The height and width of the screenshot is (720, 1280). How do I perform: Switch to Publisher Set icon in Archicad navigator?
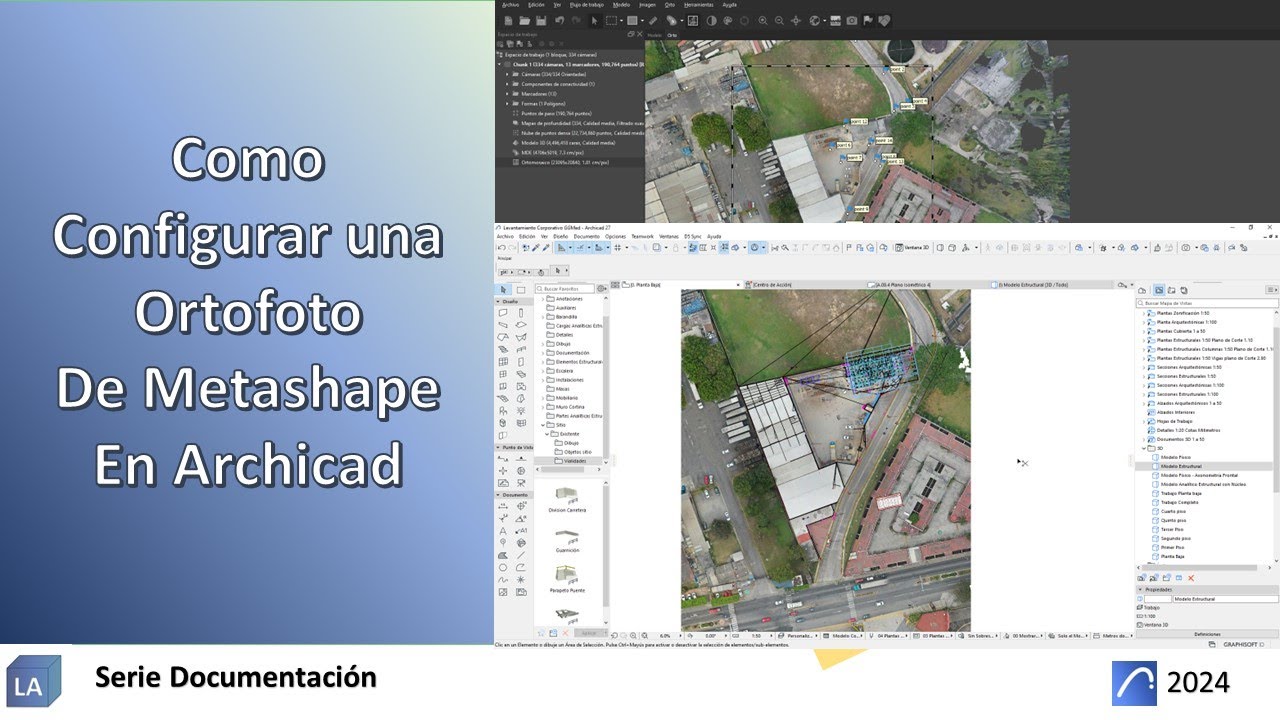(x=1184, y=289)
